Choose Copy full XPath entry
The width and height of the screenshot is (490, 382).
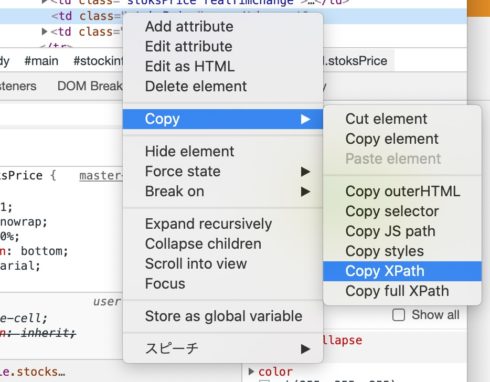tap(402, 291)
